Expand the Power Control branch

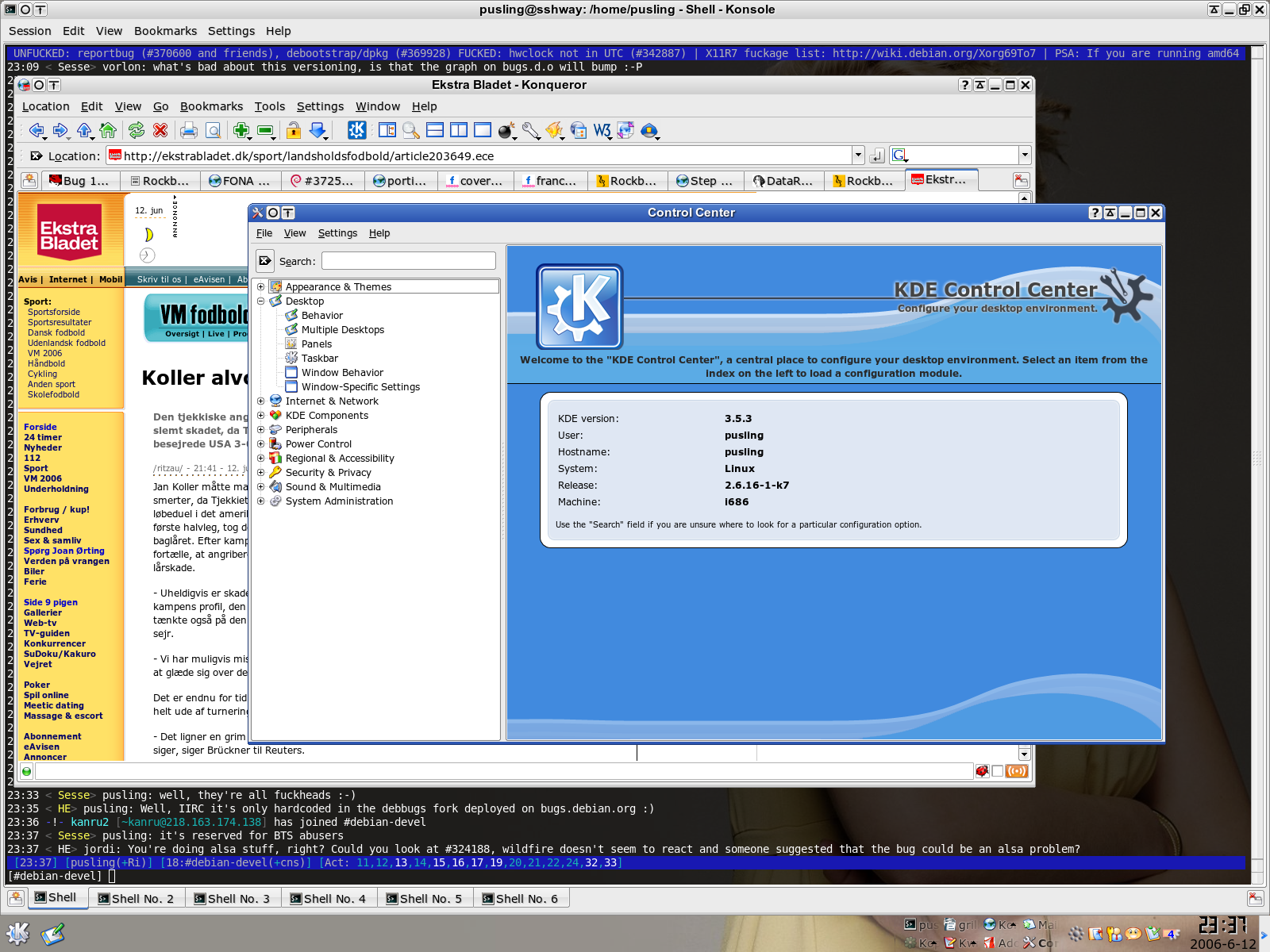pos(260,443)
